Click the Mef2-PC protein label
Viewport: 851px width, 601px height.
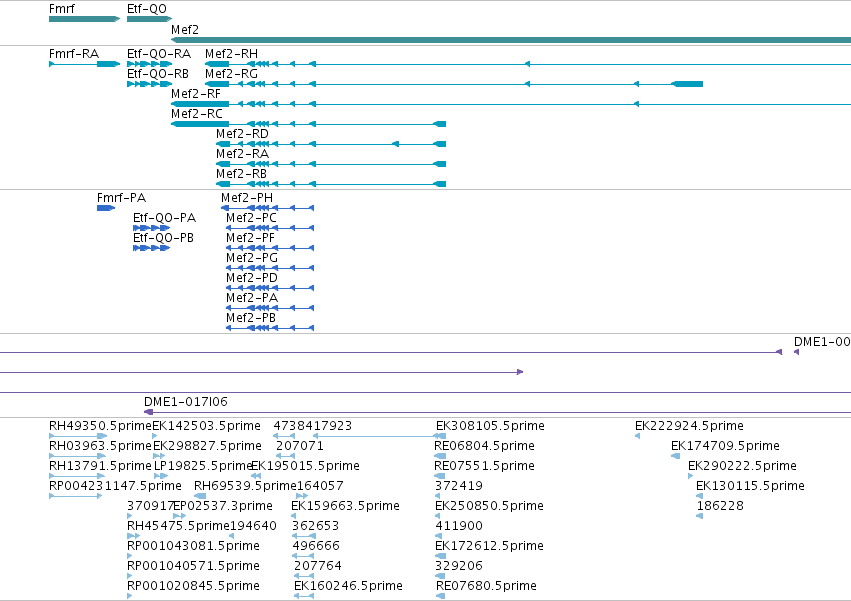pyautogui.click(x=251, y=218)
